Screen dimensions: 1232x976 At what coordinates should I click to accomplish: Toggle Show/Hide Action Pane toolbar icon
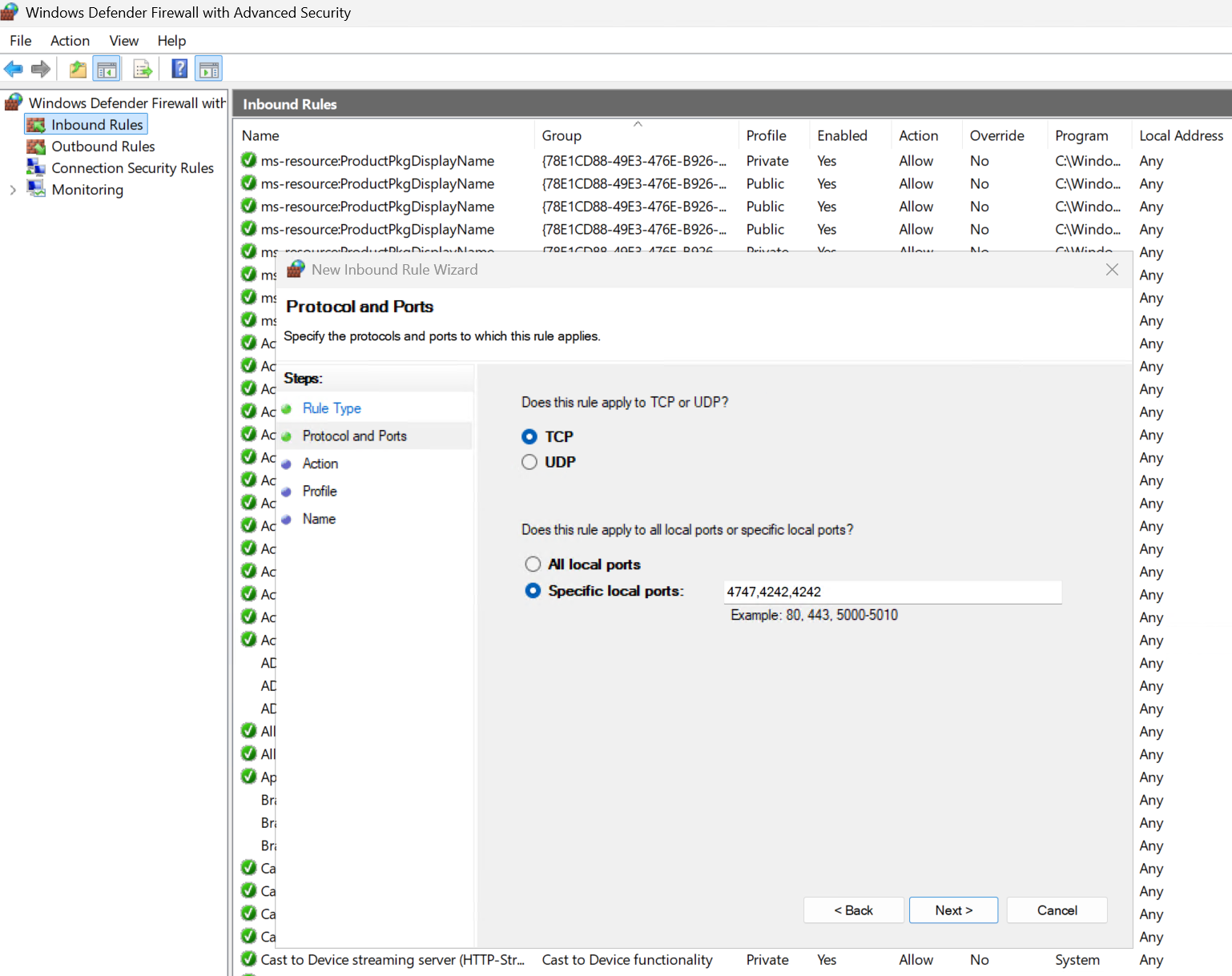click(209, 70)
